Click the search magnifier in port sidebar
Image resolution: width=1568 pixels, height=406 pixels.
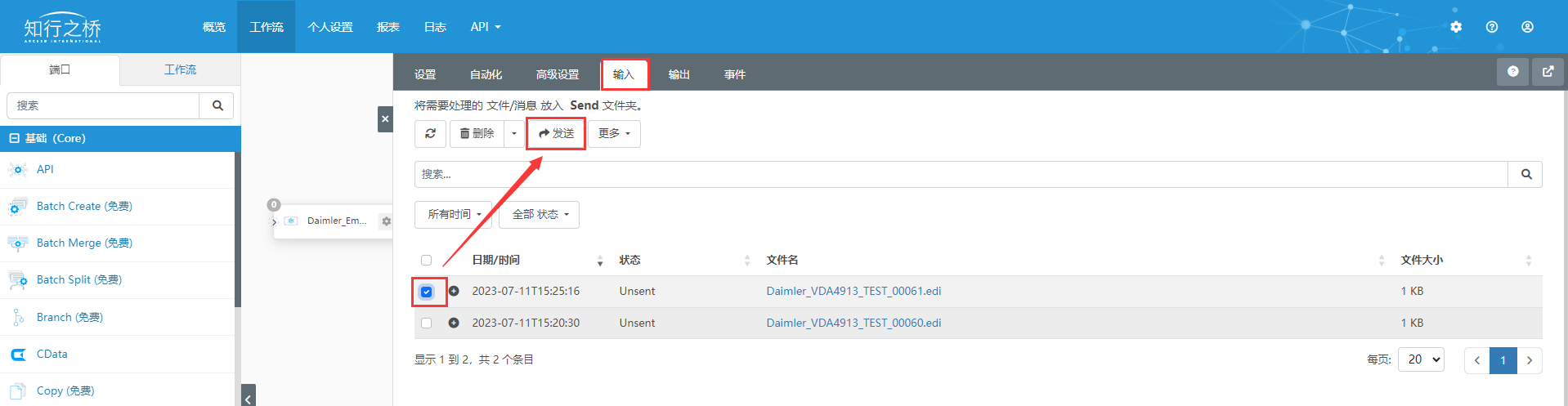pyautogui.click(x=217, y=105)
